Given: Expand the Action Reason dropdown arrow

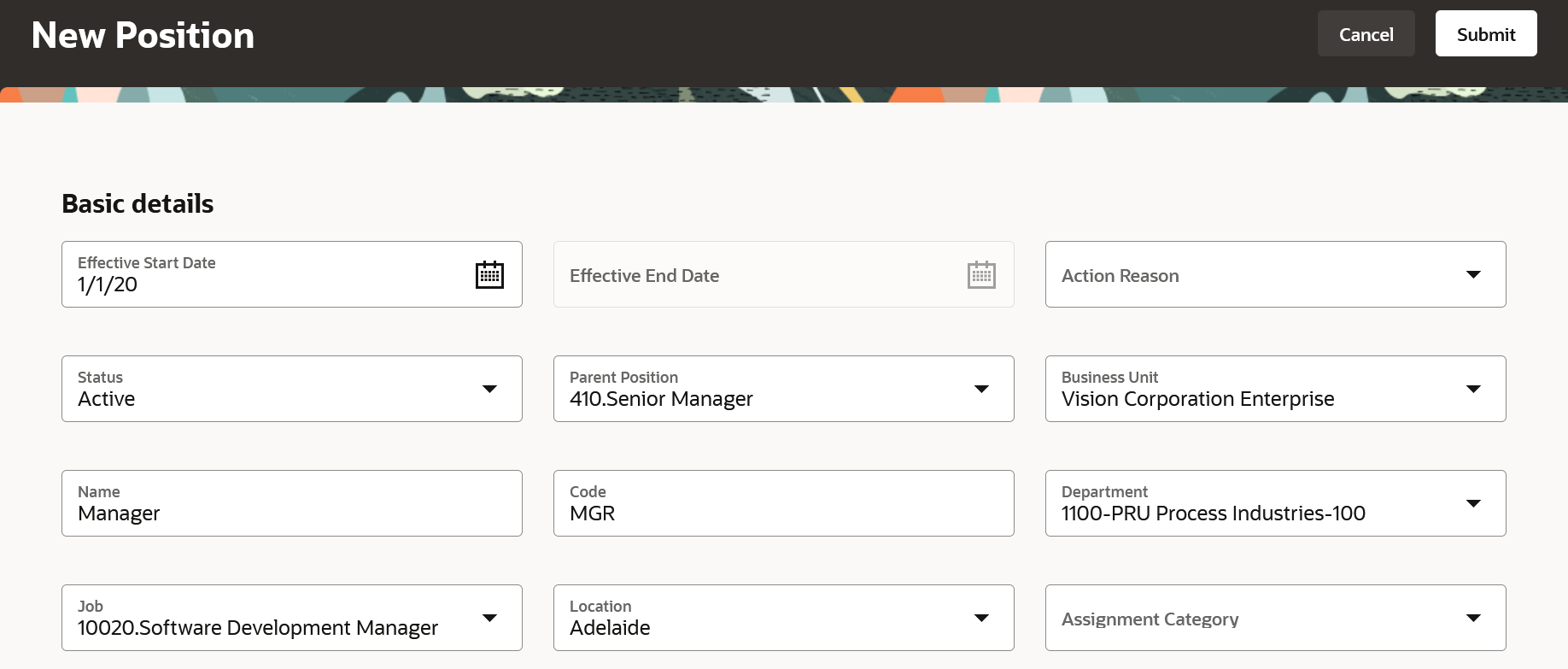Looking at the screenshot, I should pyautogui.click(x=1473, y=274).
